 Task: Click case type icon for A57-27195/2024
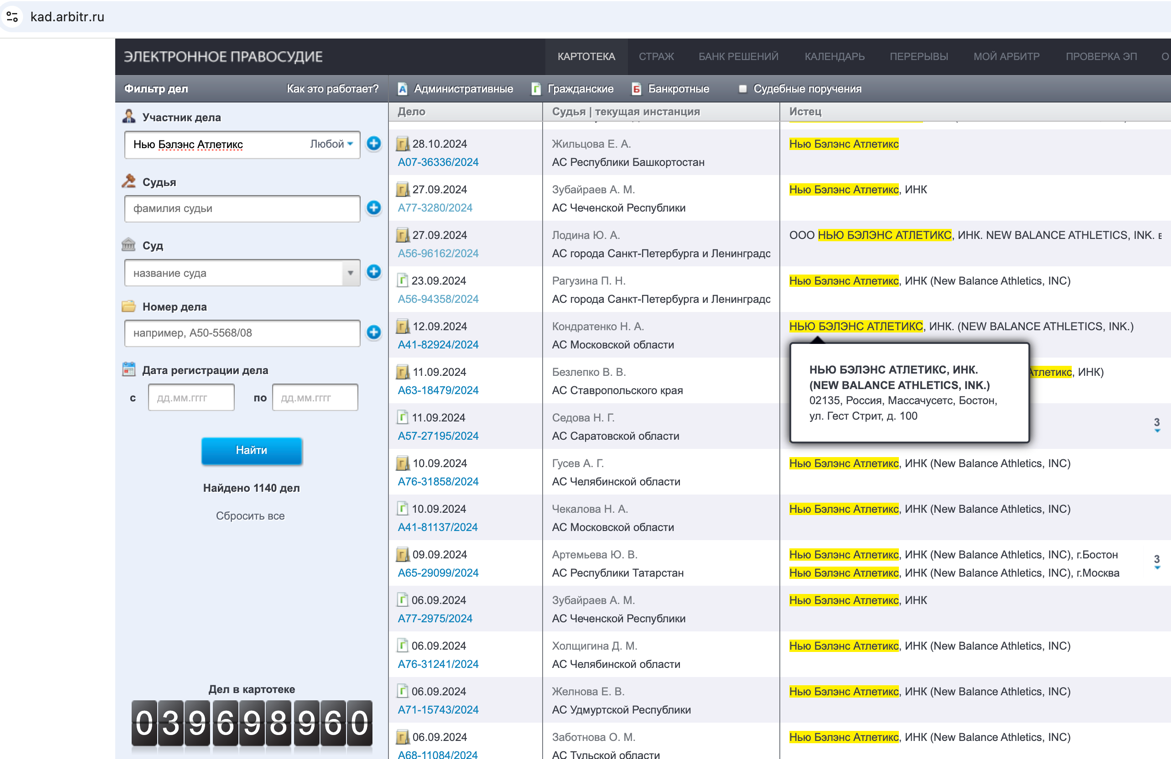(x=403, y=418)
